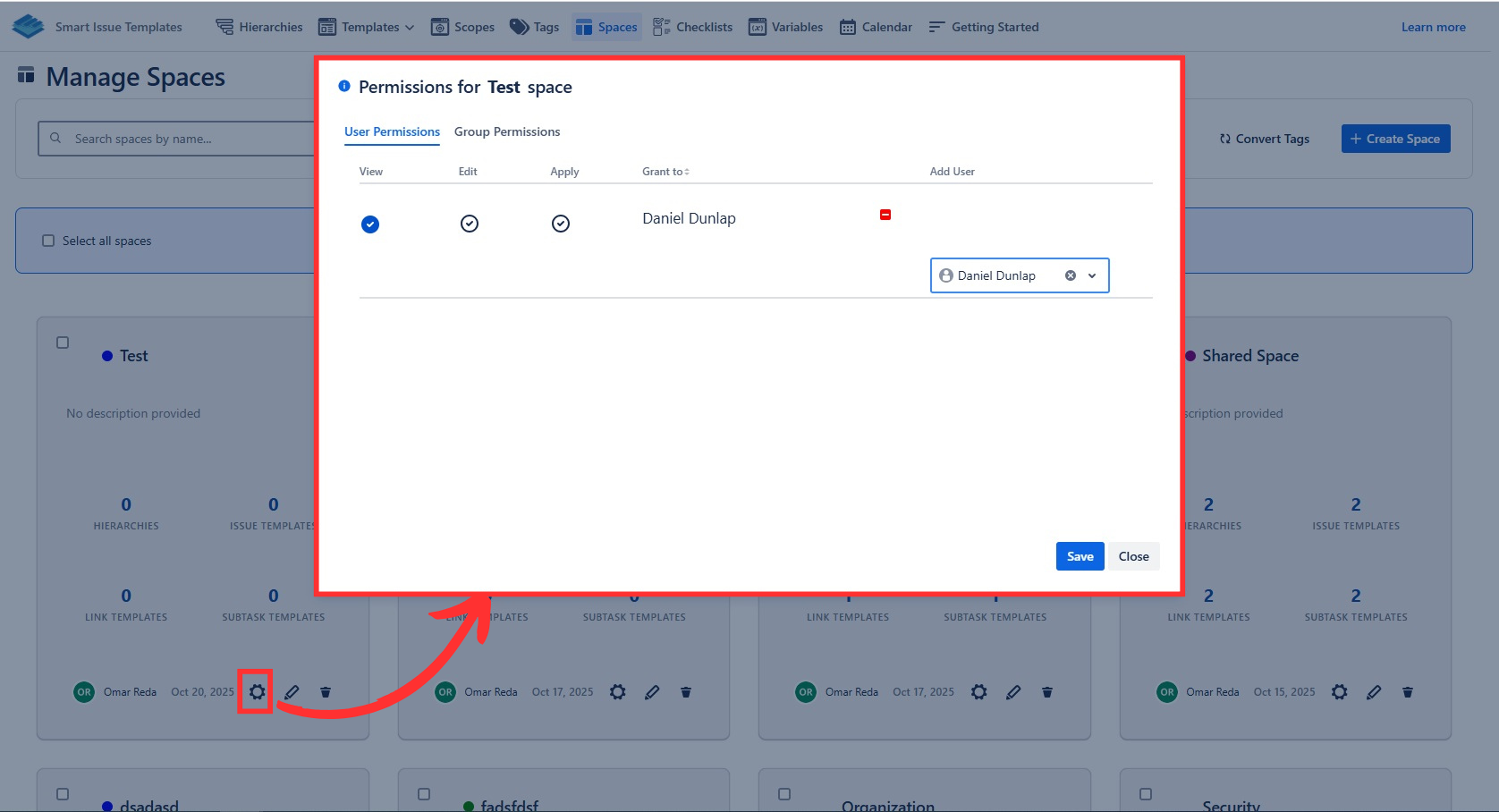Select the User Permissions tab
The width and height of the screenshot is (1499, 812).
pyautogui.click(x=392, y=131)
